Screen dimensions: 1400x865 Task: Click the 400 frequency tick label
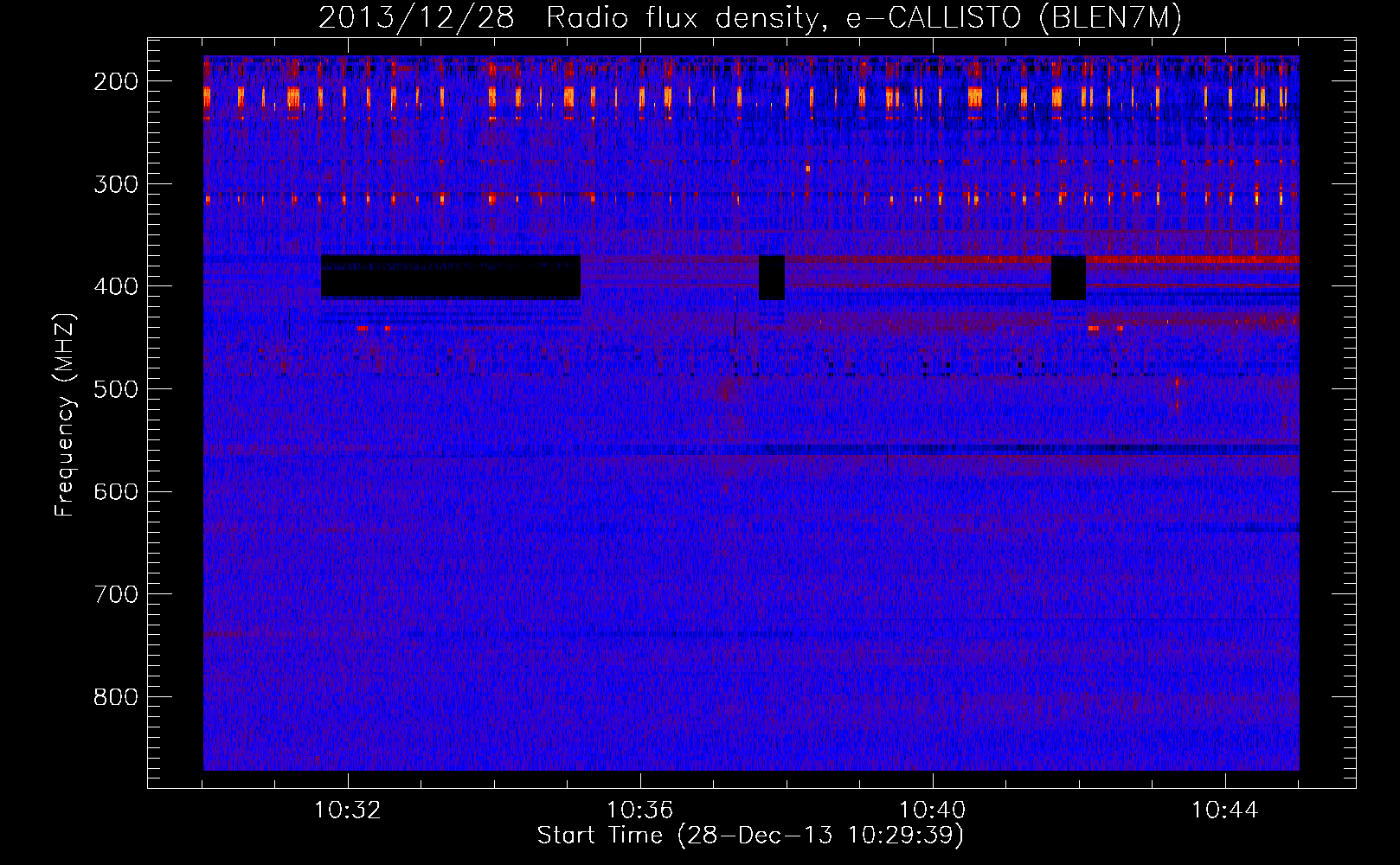click(x=115, y=286)
